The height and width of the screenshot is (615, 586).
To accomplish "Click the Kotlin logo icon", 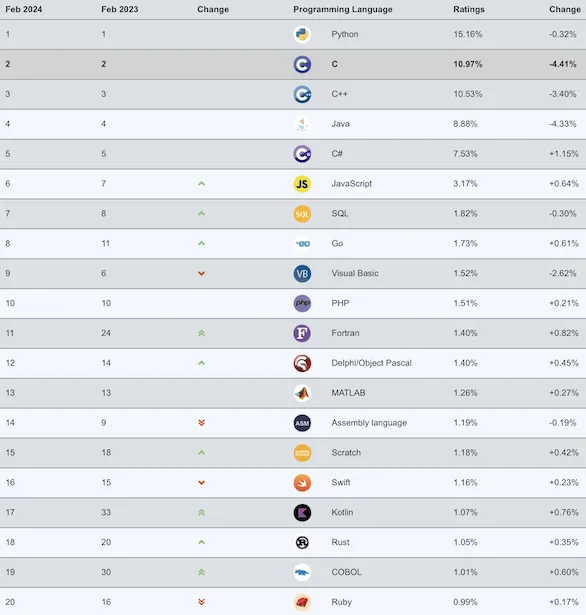I will [302, 513].
